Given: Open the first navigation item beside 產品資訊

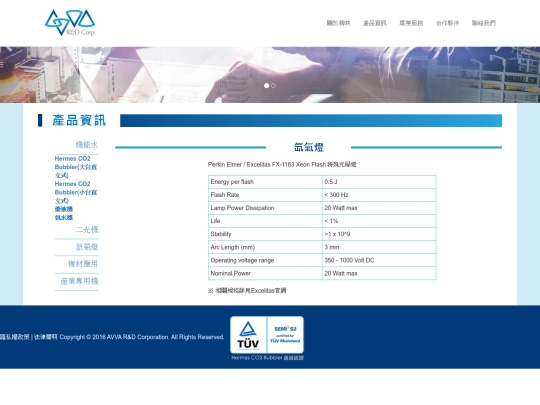Looking at the screenshot, I should 338,23.
